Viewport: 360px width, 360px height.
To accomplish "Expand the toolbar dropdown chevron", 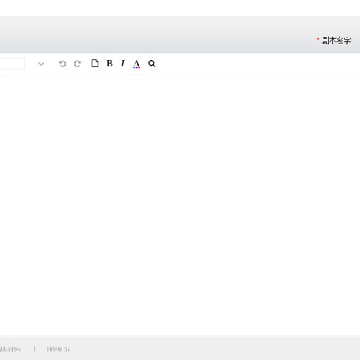I will click(x=41, y=64).
